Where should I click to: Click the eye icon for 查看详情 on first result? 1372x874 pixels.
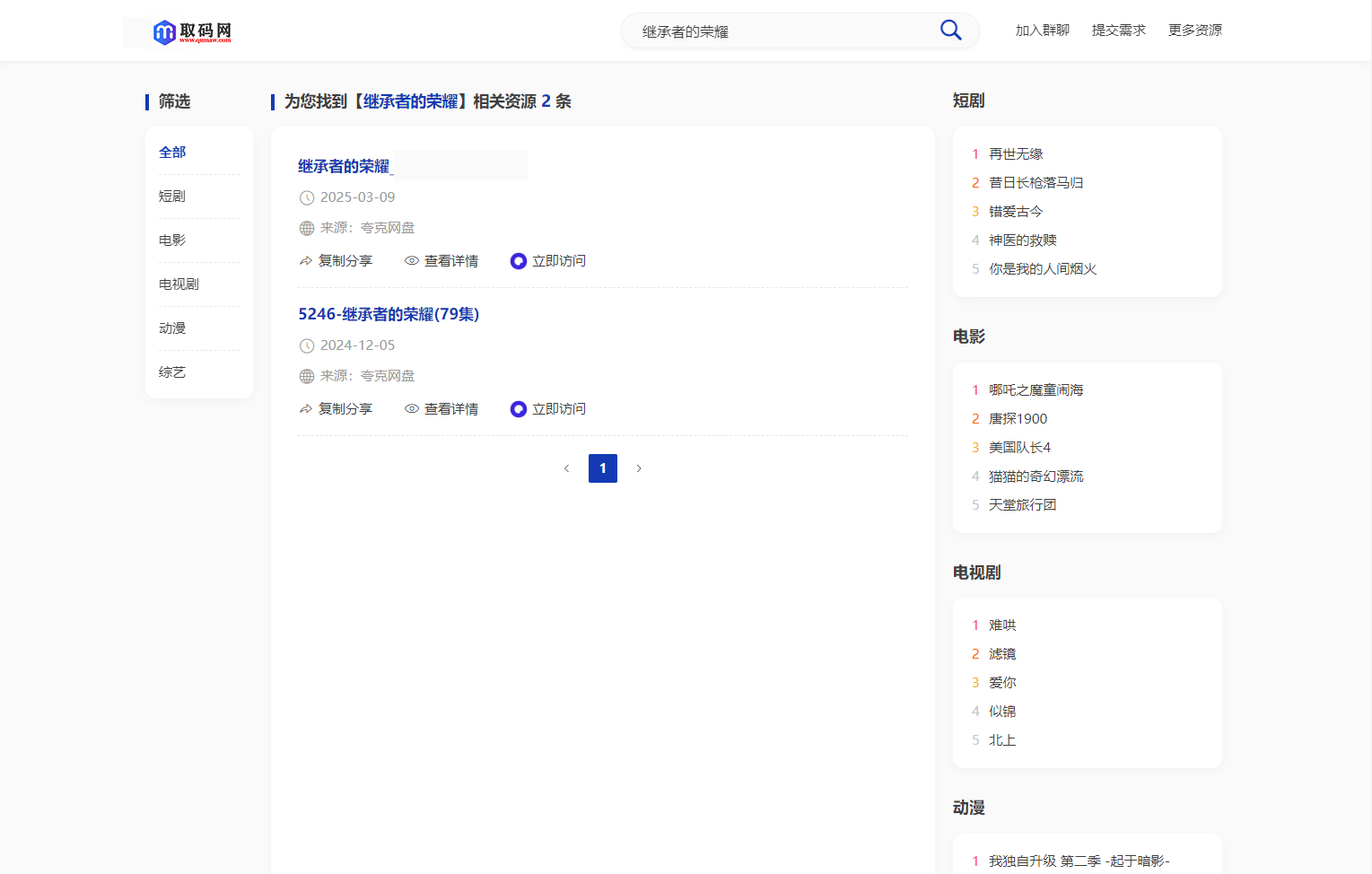(x=412, y=260)
